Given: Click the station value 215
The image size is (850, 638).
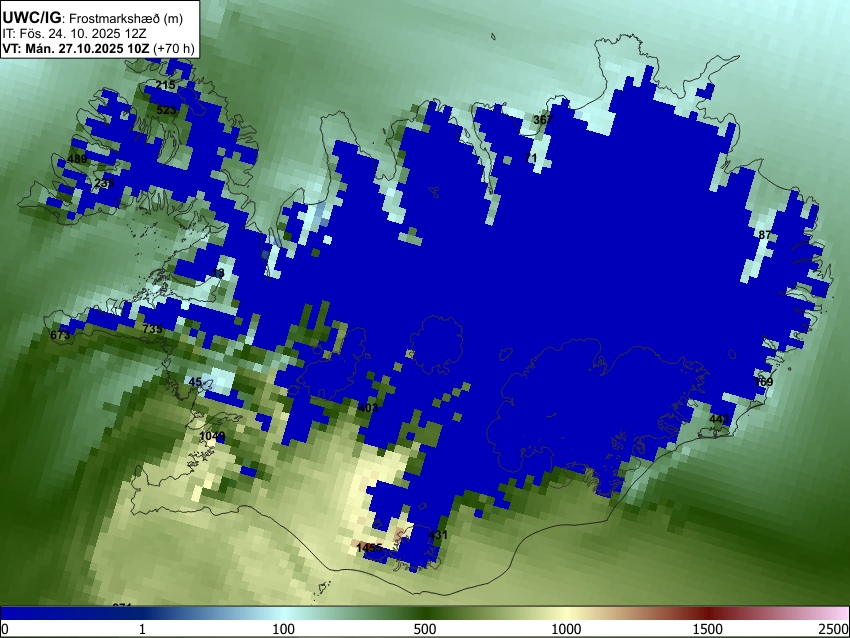Looking at the screenshot, I should [x=165, y=85].
